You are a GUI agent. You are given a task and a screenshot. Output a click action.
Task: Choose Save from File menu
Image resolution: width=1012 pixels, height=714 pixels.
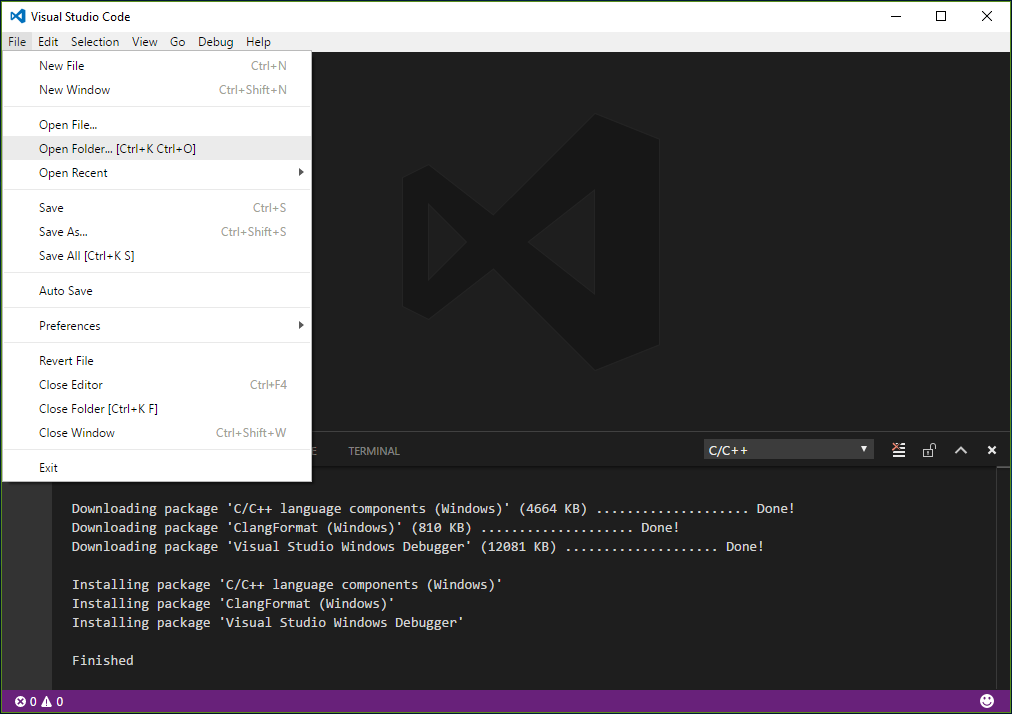[157, 207]
